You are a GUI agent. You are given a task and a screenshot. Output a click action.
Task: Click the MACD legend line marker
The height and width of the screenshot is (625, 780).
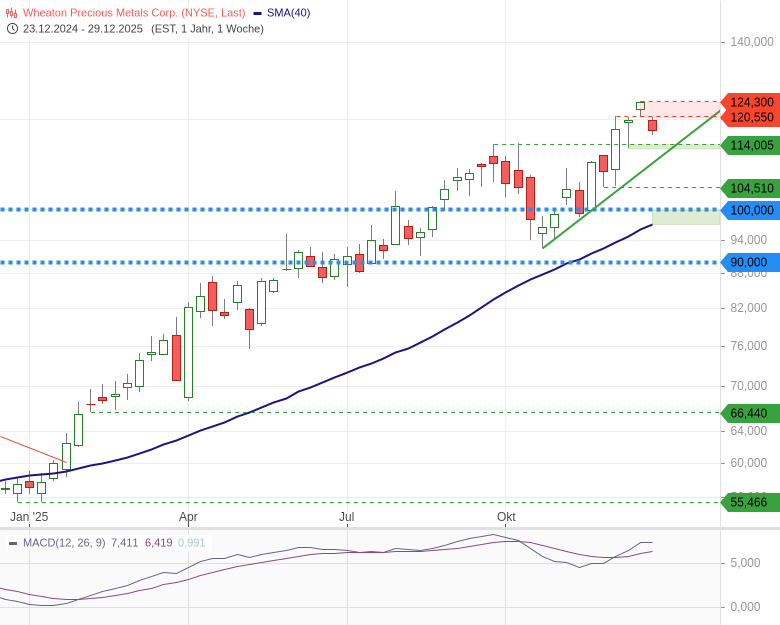coord(13,543)
